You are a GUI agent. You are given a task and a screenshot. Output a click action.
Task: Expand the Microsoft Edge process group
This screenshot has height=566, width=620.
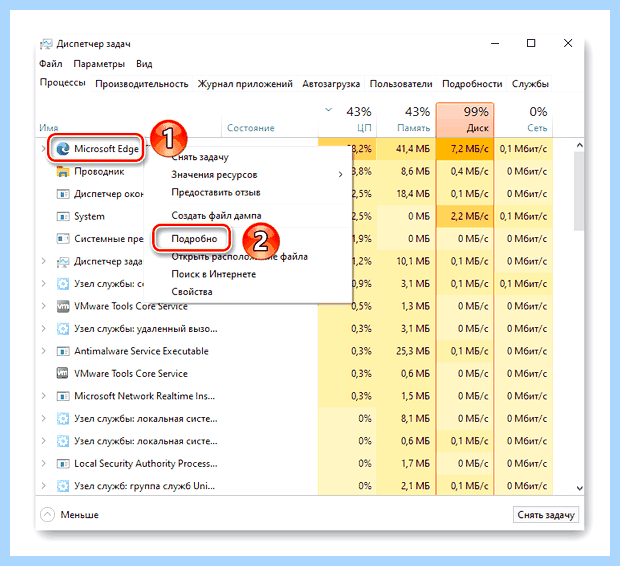coord(43,149)
